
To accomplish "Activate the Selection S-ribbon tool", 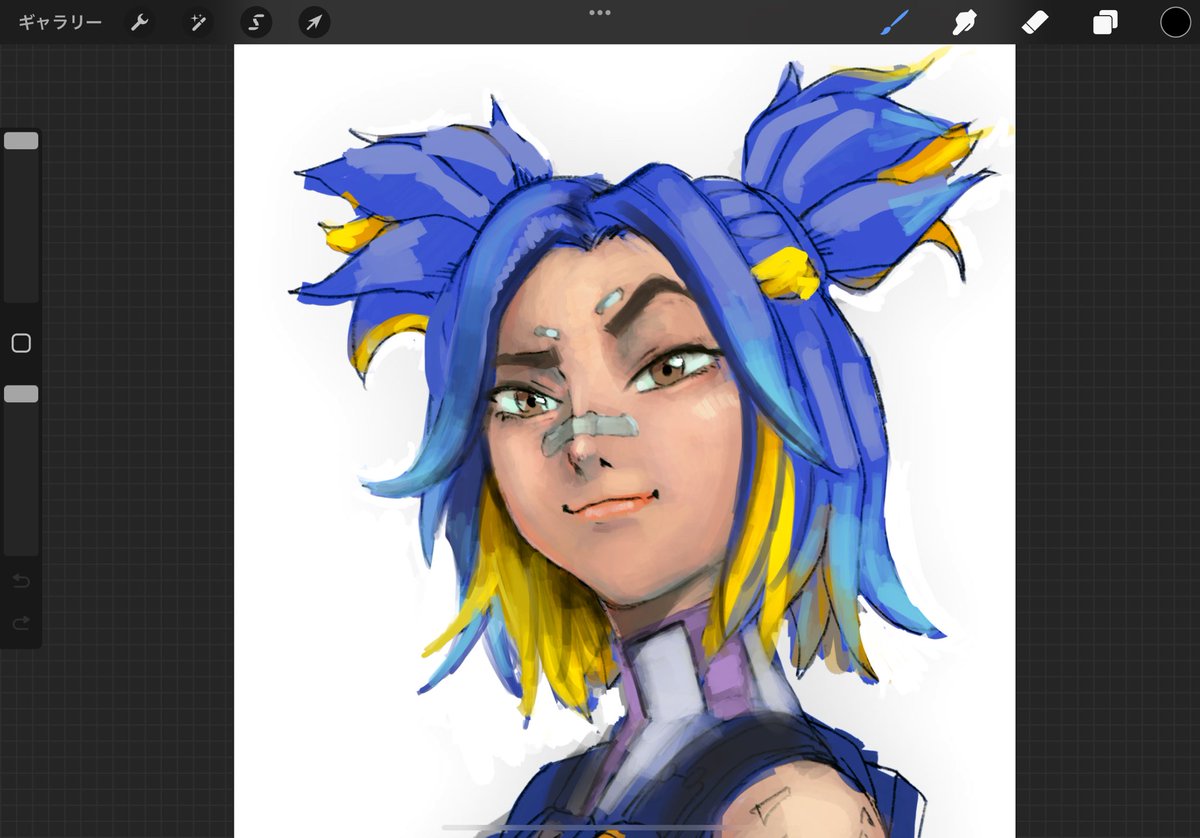I will [257, 22].
